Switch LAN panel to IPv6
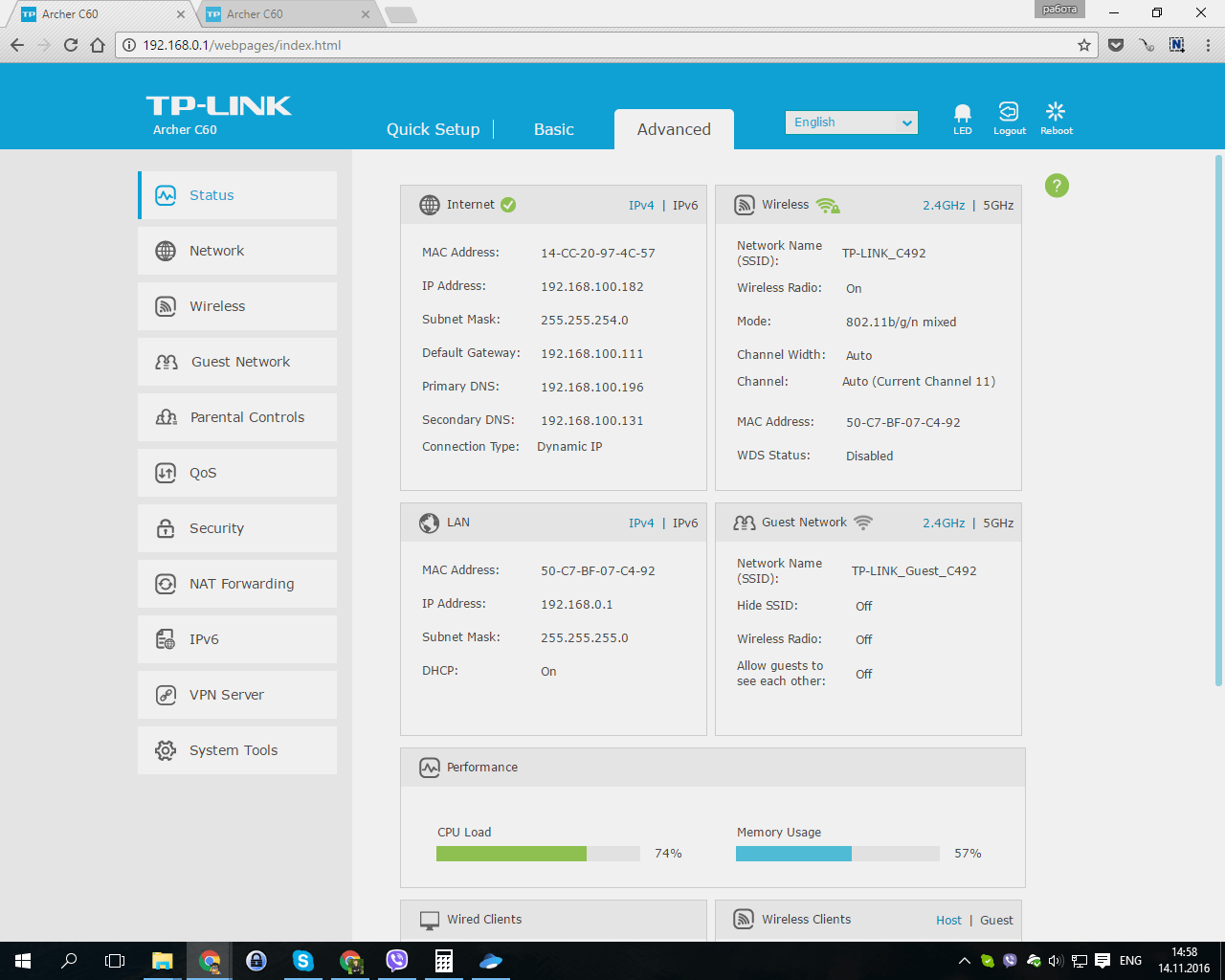 point(685,523)
